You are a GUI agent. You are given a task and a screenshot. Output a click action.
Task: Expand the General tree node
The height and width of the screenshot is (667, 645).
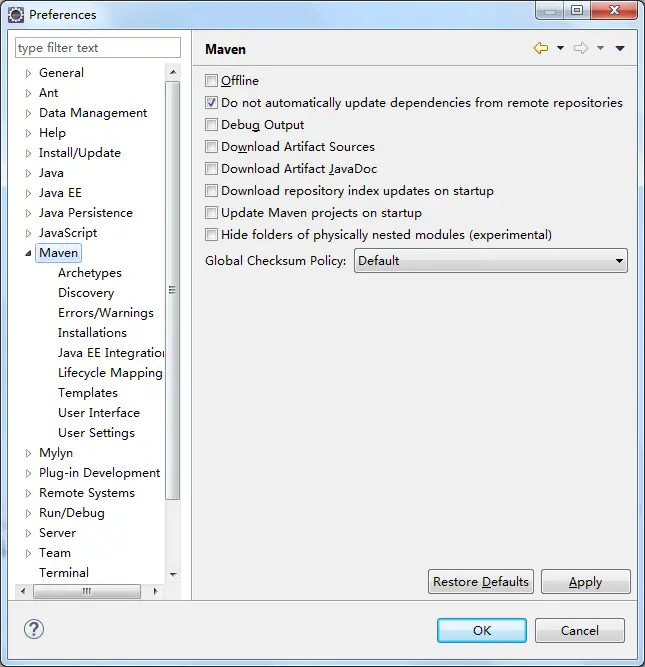[x=29, y=73]
